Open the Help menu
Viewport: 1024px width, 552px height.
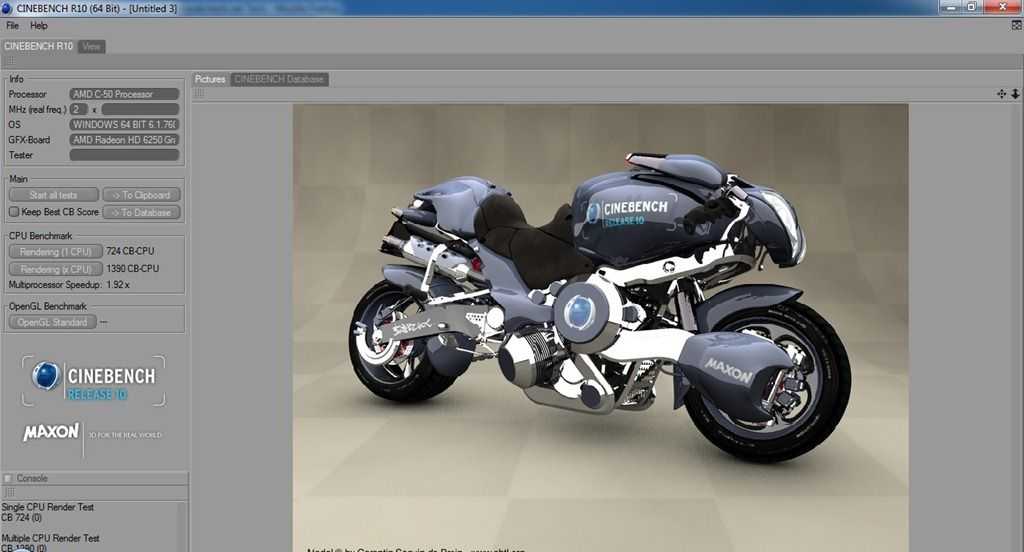39,25
